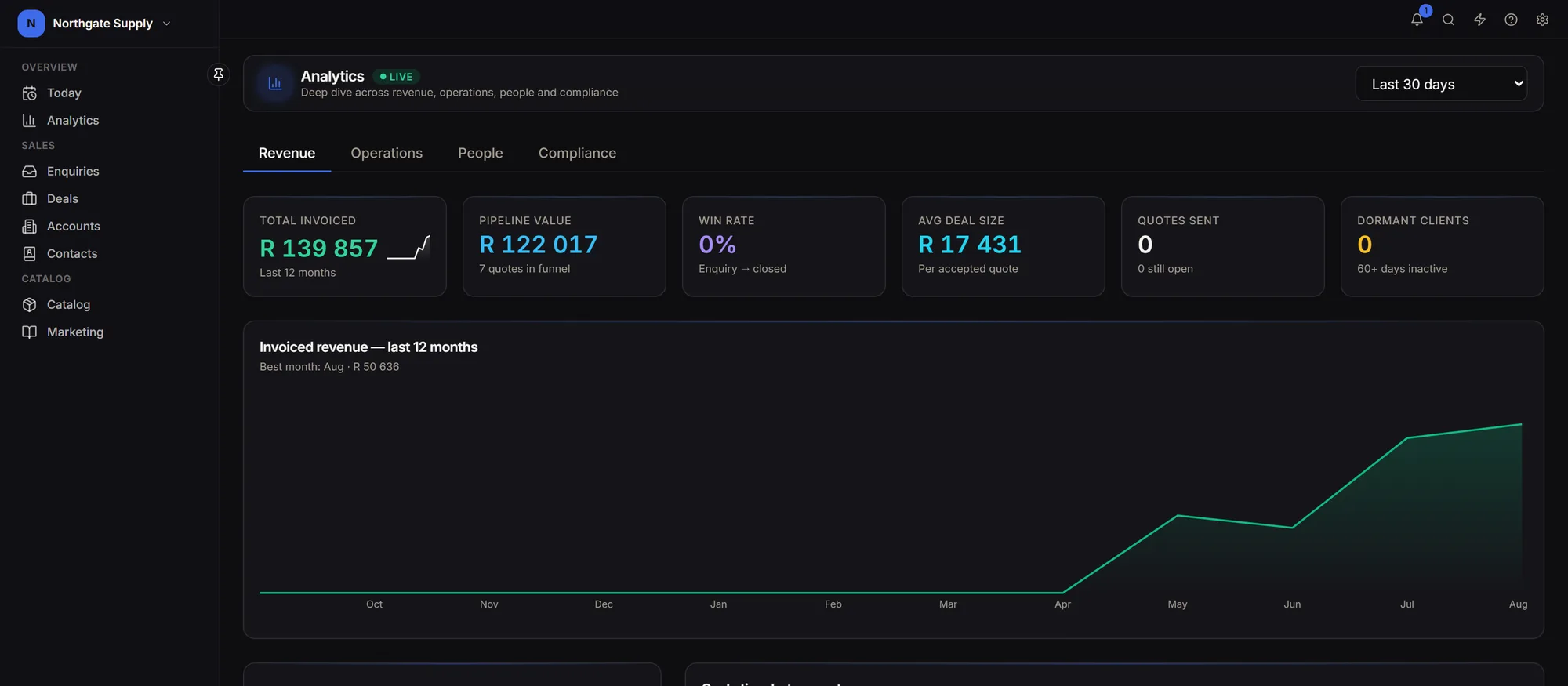Open the People tab
This screenshot has height=686, width=1568.
[x=481, y=154]
